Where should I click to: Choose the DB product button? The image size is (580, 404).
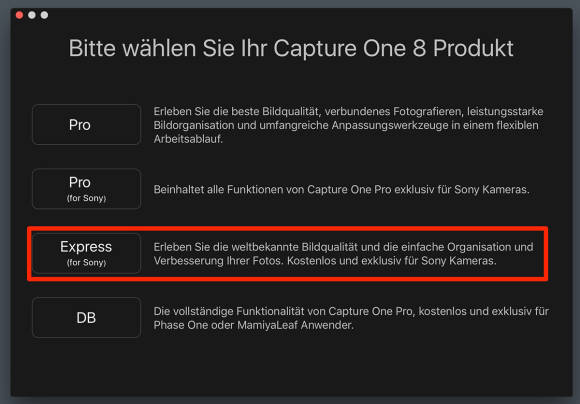(x=86, y=317)
